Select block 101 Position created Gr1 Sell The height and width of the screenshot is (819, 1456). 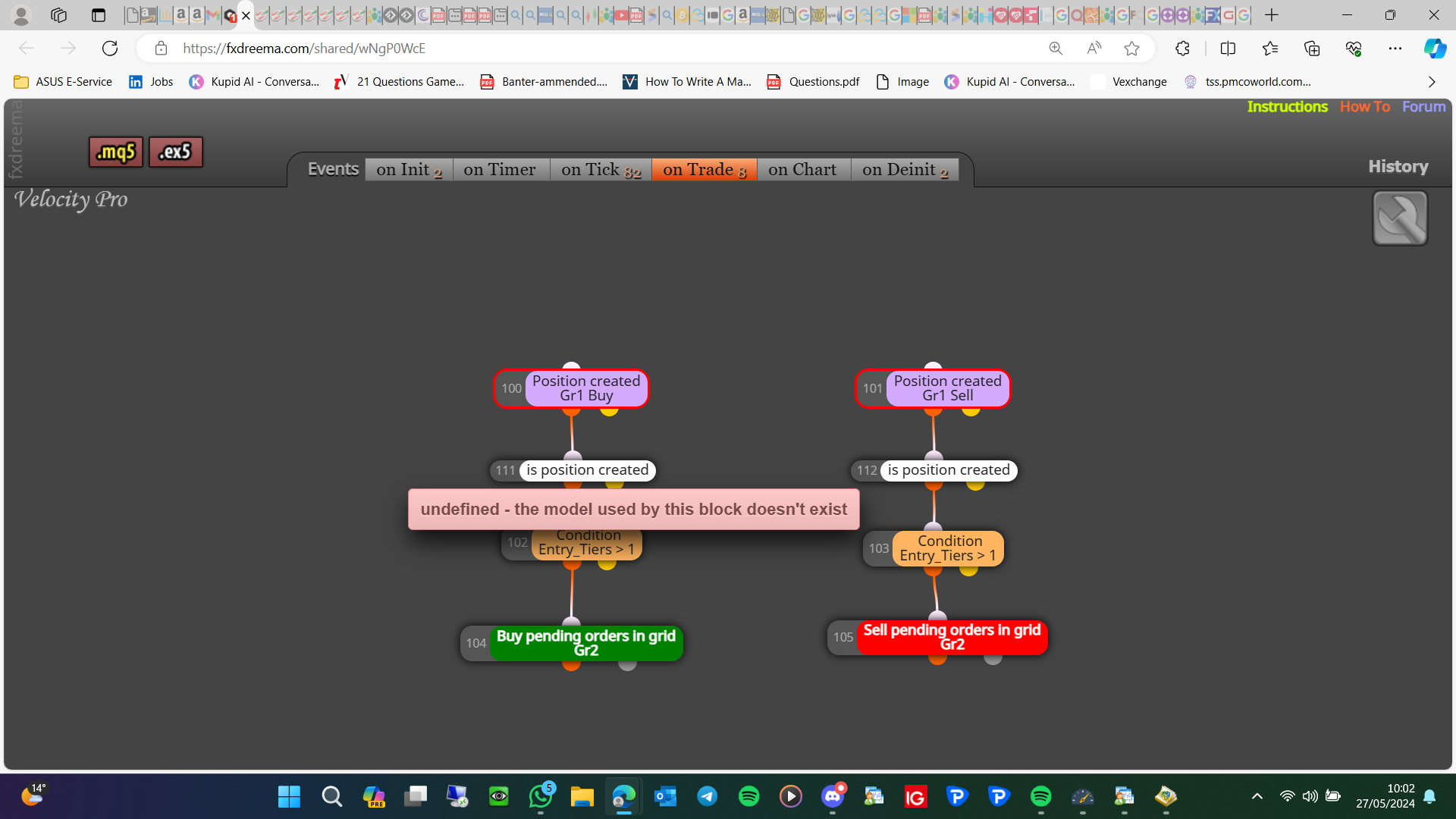[x=933, y=388]
